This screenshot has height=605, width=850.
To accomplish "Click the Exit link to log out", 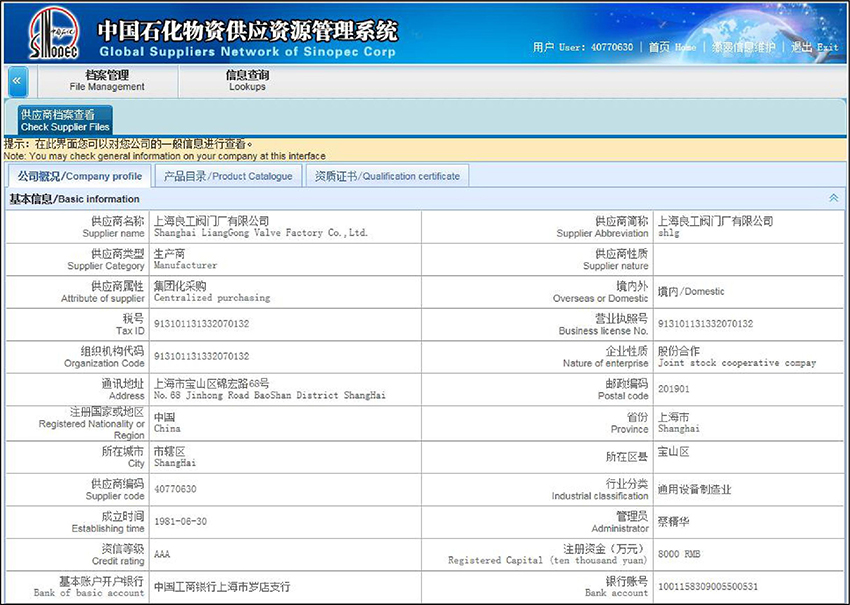I will tap(815, 47).
